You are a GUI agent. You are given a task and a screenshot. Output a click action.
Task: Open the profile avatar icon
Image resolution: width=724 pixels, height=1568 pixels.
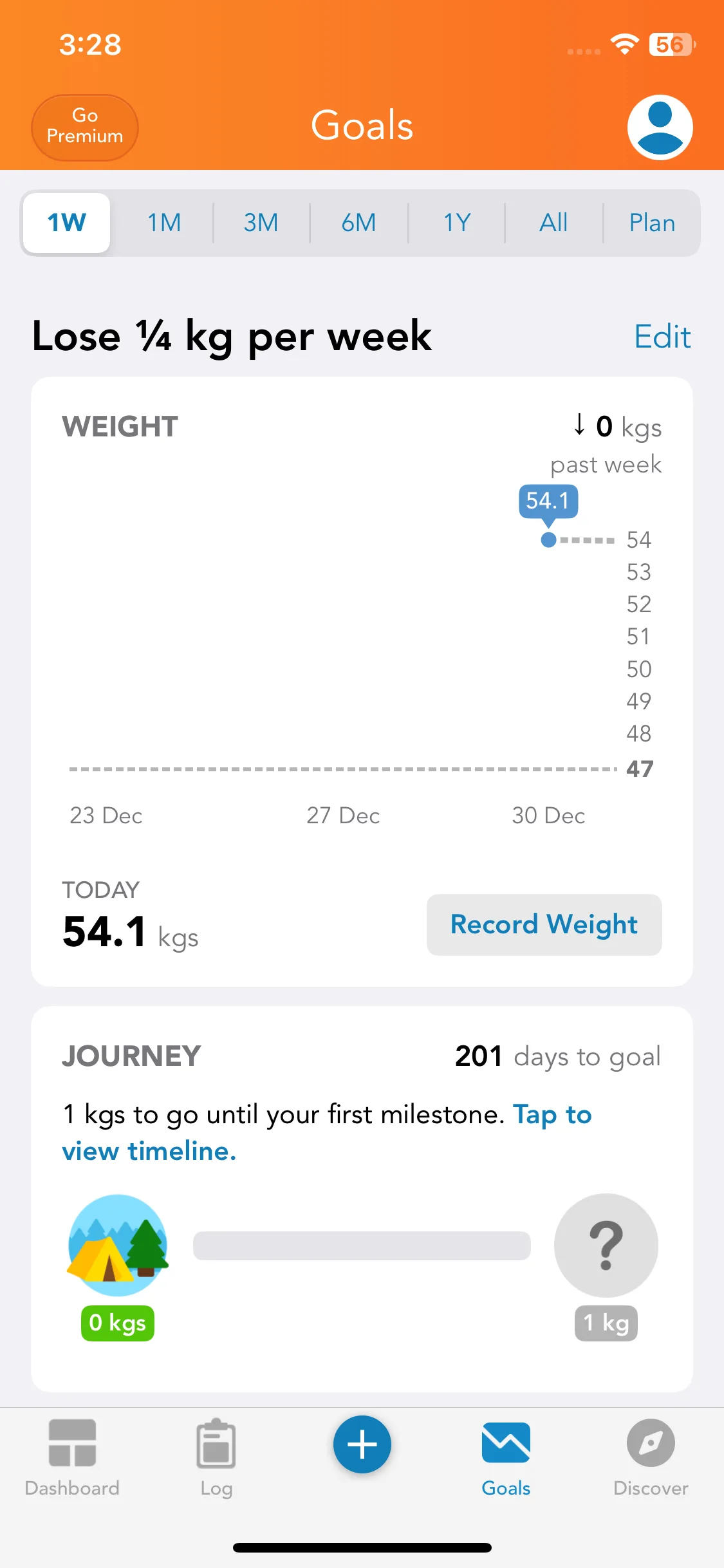coord(660,127)
